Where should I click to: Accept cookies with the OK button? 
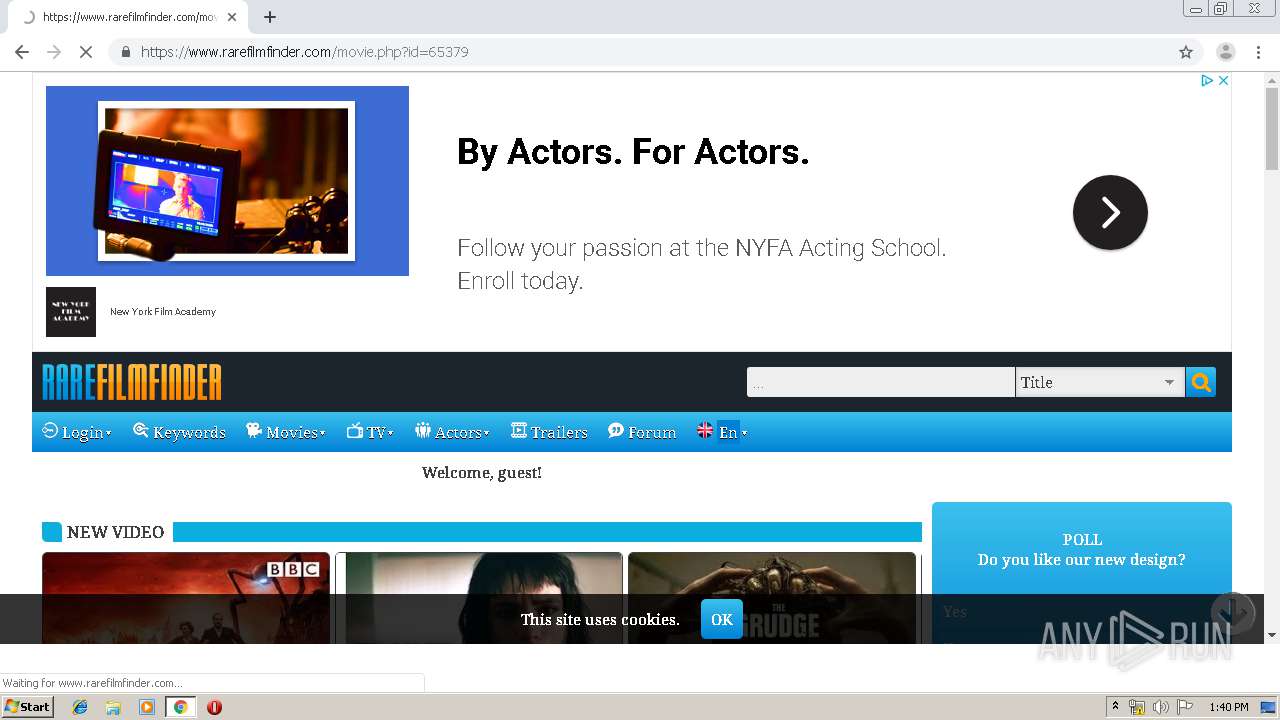coord(722,619)
